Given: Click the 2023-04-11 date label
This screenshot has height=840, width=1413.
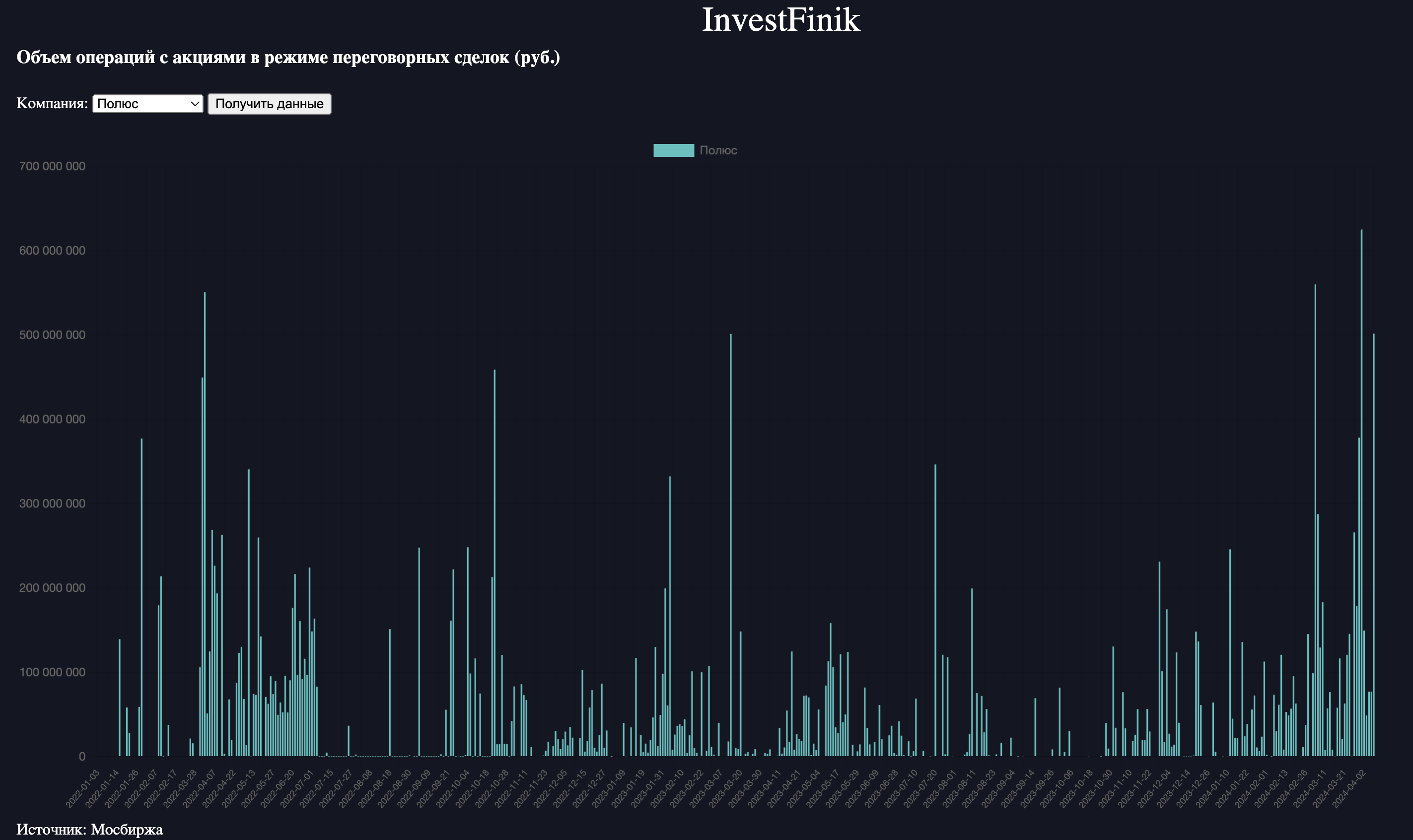Looking at the screenshot, I should coord(766,788).
